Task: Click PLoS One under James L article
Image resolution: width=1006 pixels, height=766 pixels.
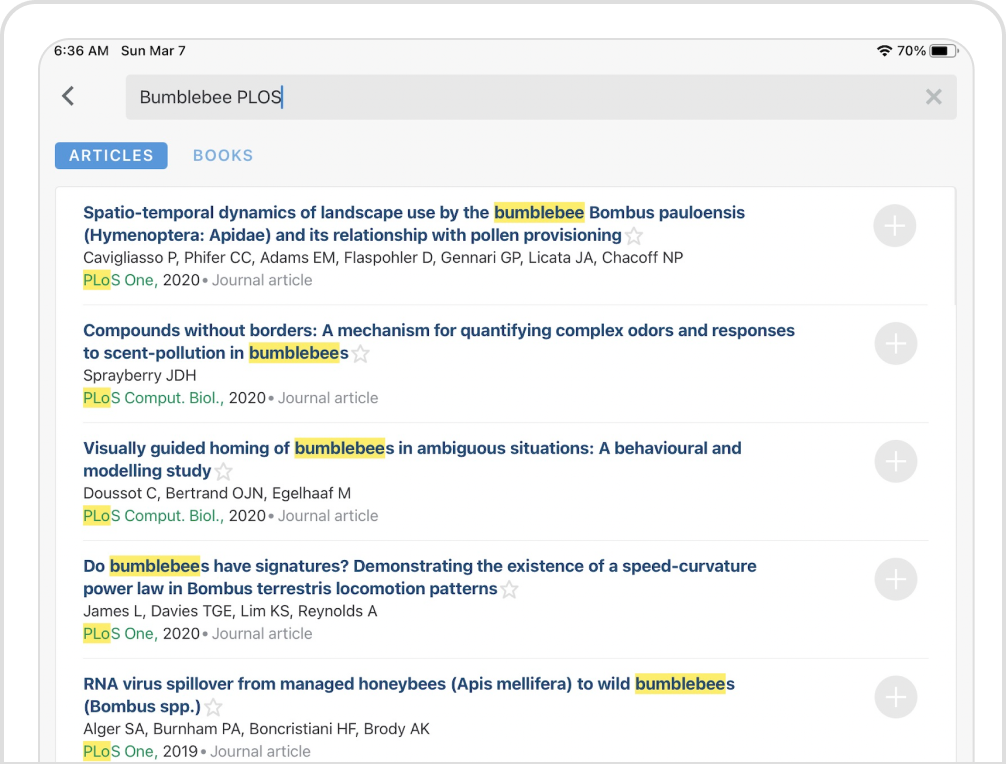Action: [120, 634]
